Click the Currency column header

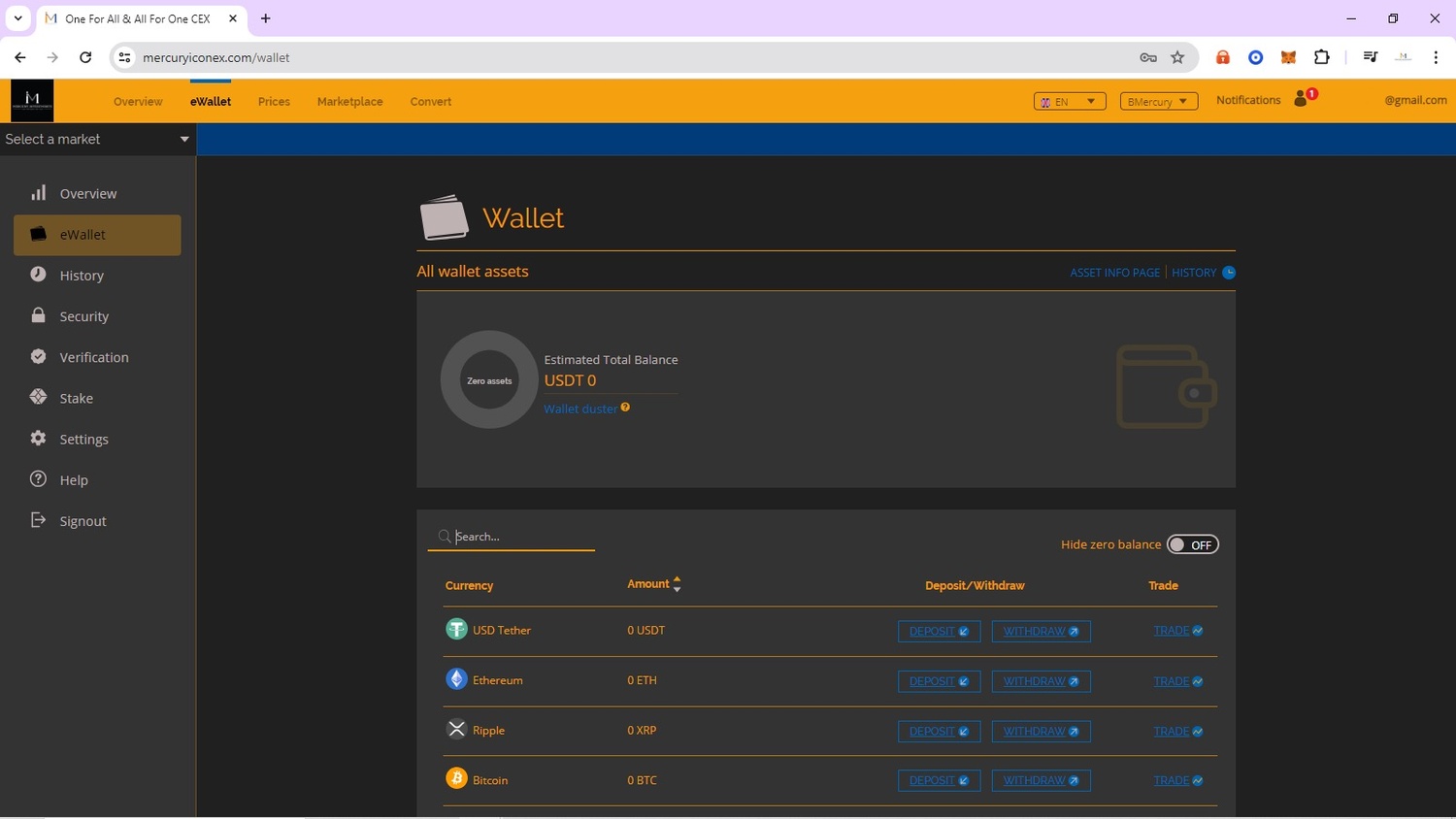469,585
